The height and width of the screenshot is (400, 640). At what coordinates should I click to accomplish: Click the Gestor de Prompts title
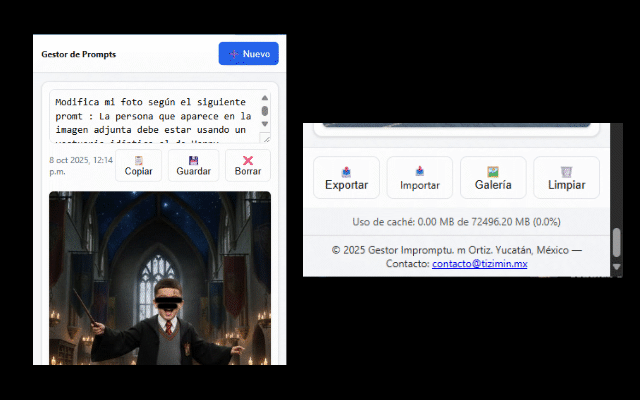point(78,54)
